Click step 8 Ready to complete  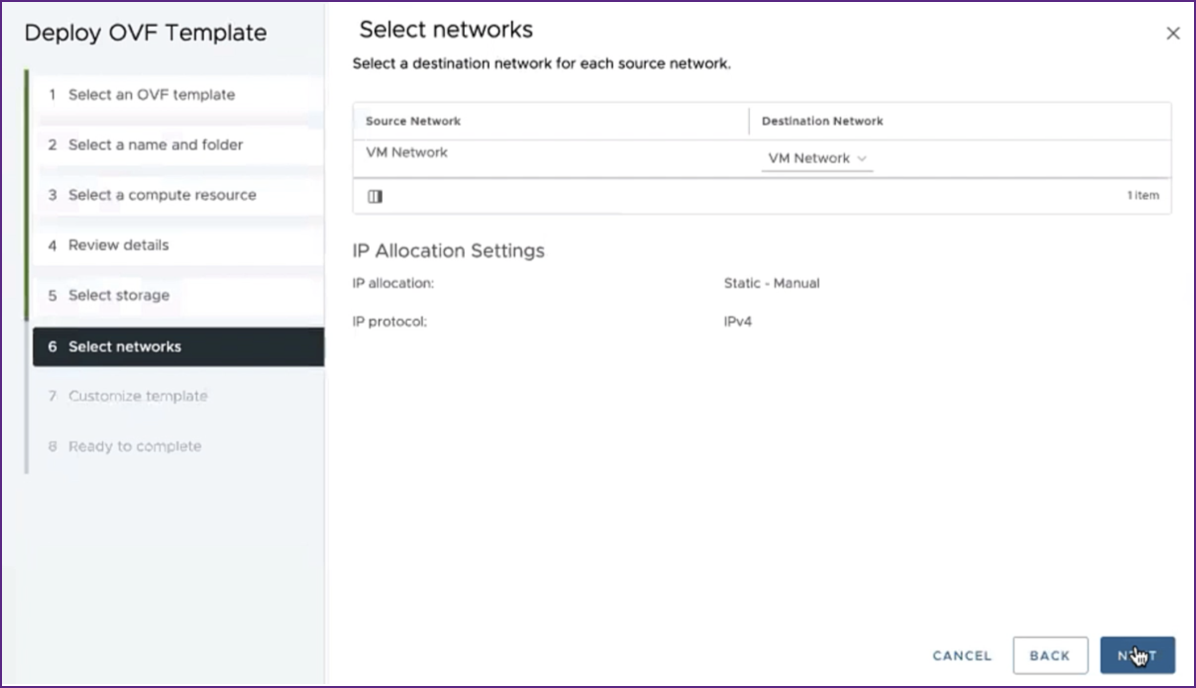[134, 446]
